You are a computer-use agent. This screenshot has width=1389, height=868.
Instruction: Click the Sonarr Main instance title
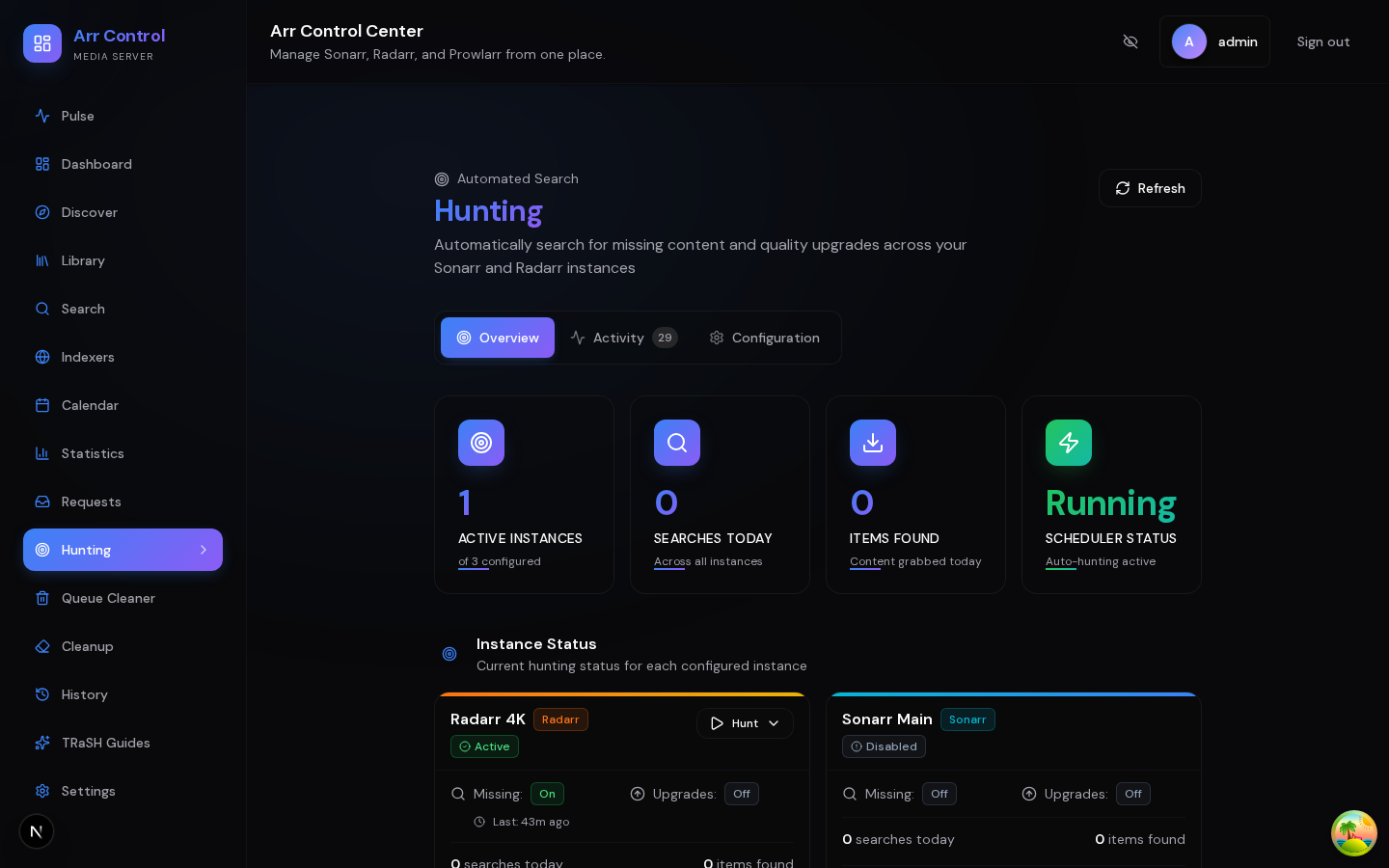pos(887,719)
